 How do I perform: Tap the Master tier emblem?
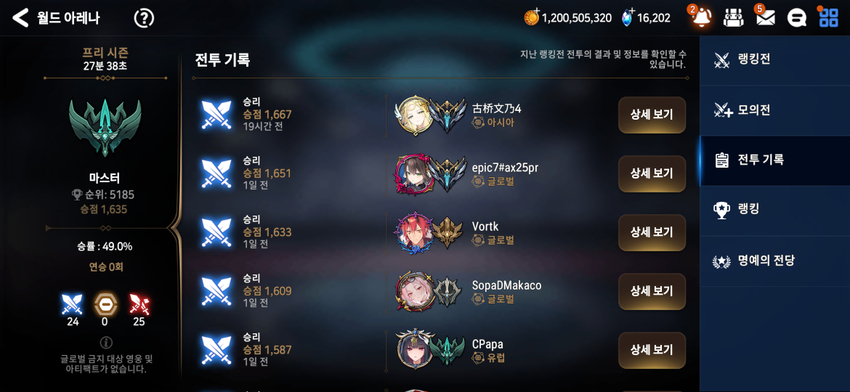point(105,127)
